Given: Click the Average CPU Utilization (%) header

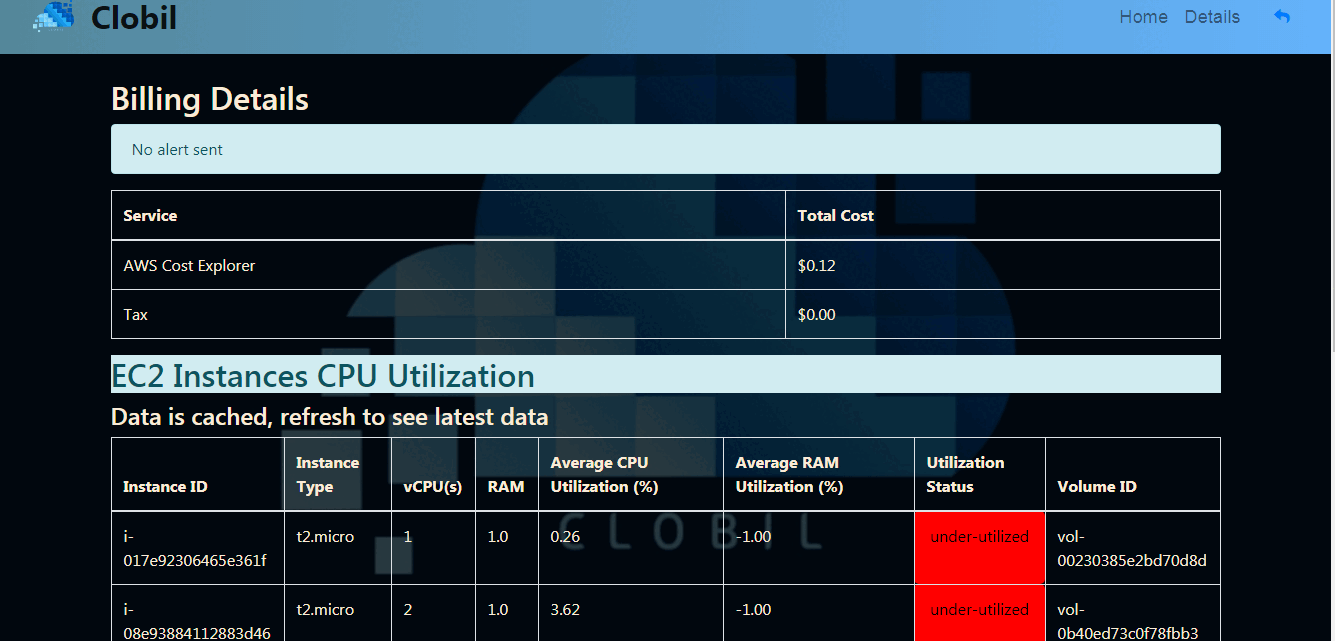Looking at the screenshot, I should 604,475.
